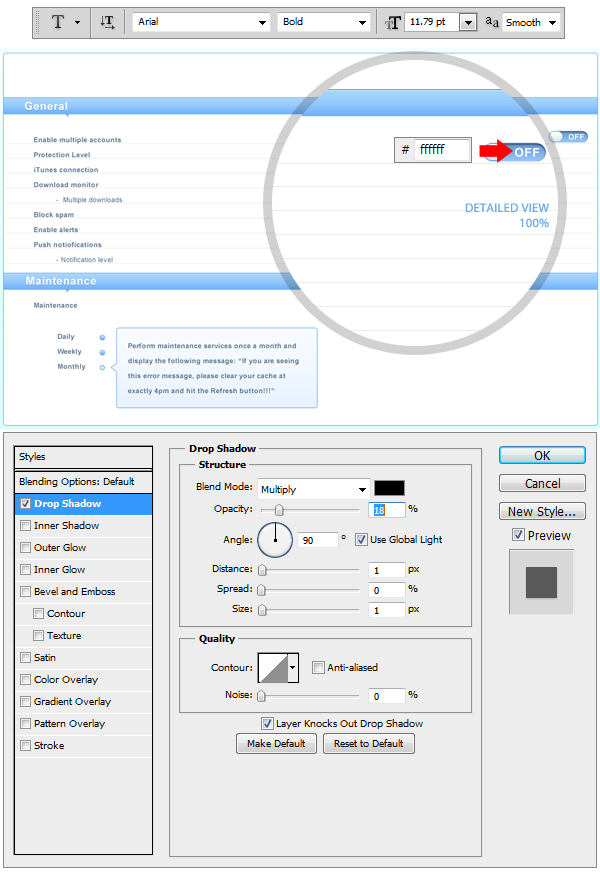The image size is (600, 872).
Task: Click the anti-aliasing aa icon
Action: point(492,22)
